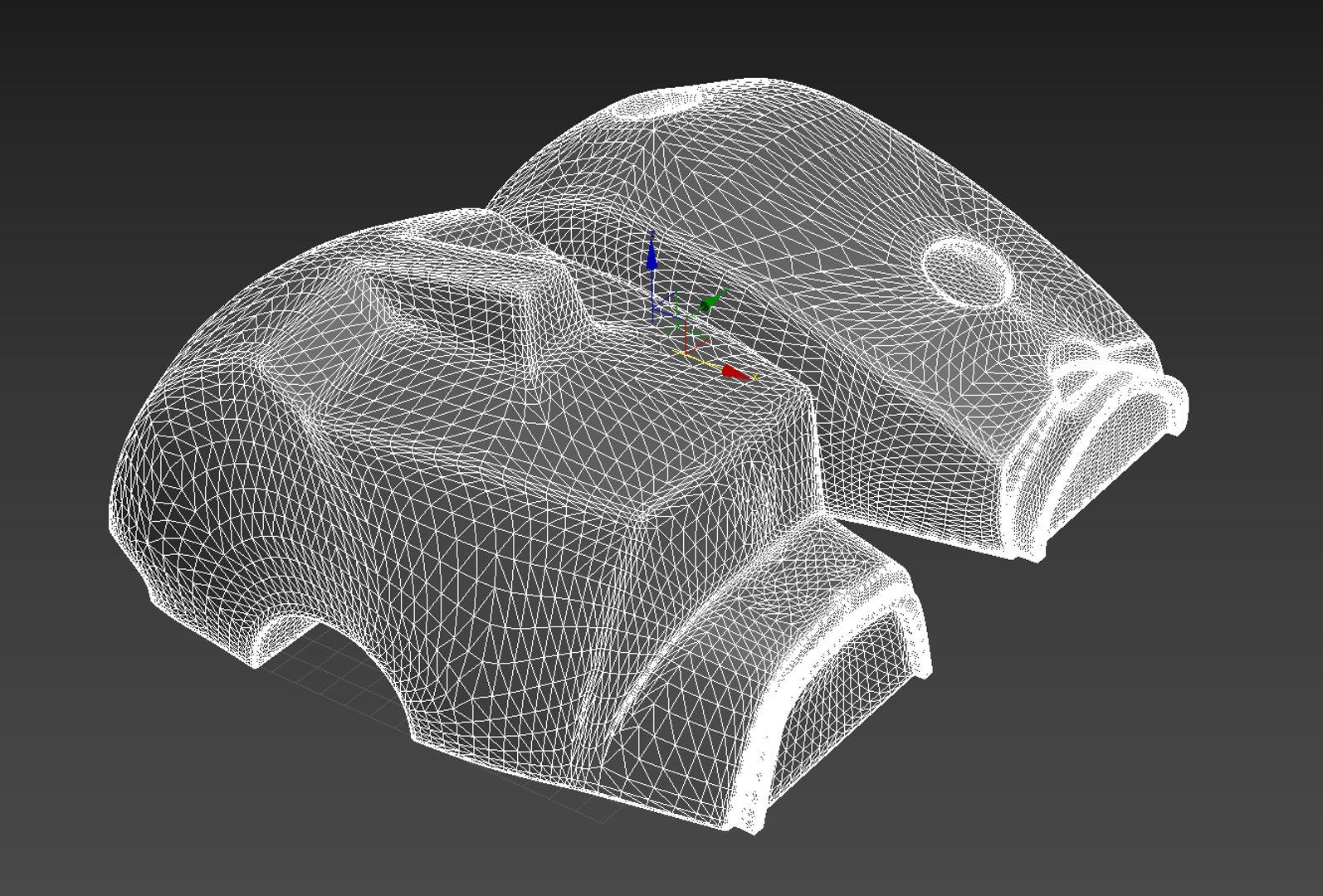The width and height of the screenshot is (1323, 896).
Task: Select the blue Z-axis arrow of the gizmo
Action: click(x=652, y=251)
